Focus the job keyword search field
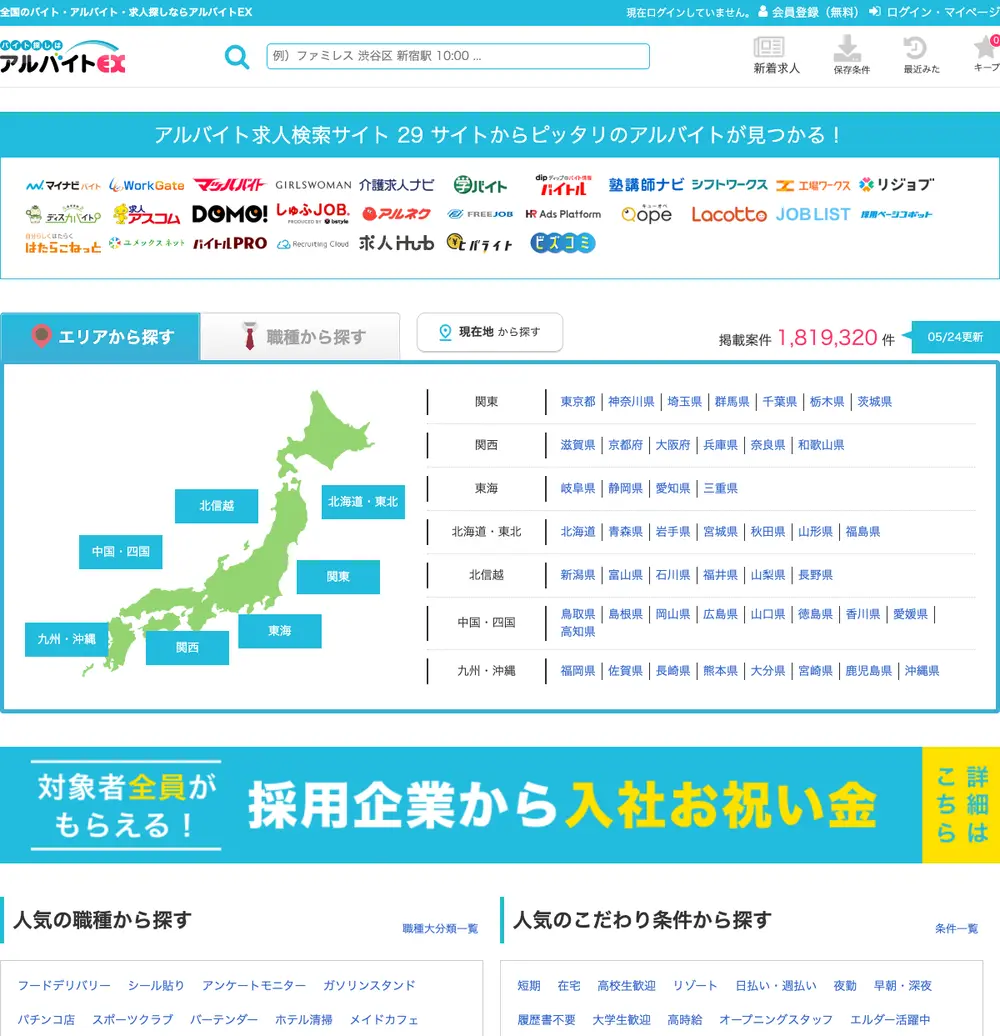 (x=458, y=56)
